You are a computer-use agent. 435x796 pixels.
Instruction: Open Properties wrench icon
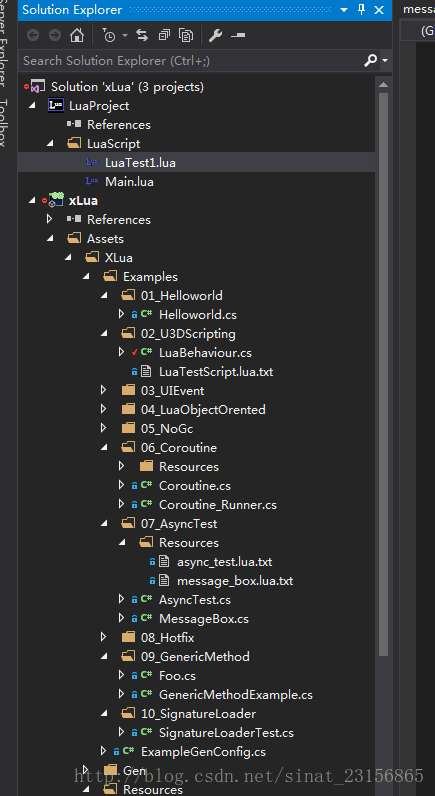tap(216, 35)
